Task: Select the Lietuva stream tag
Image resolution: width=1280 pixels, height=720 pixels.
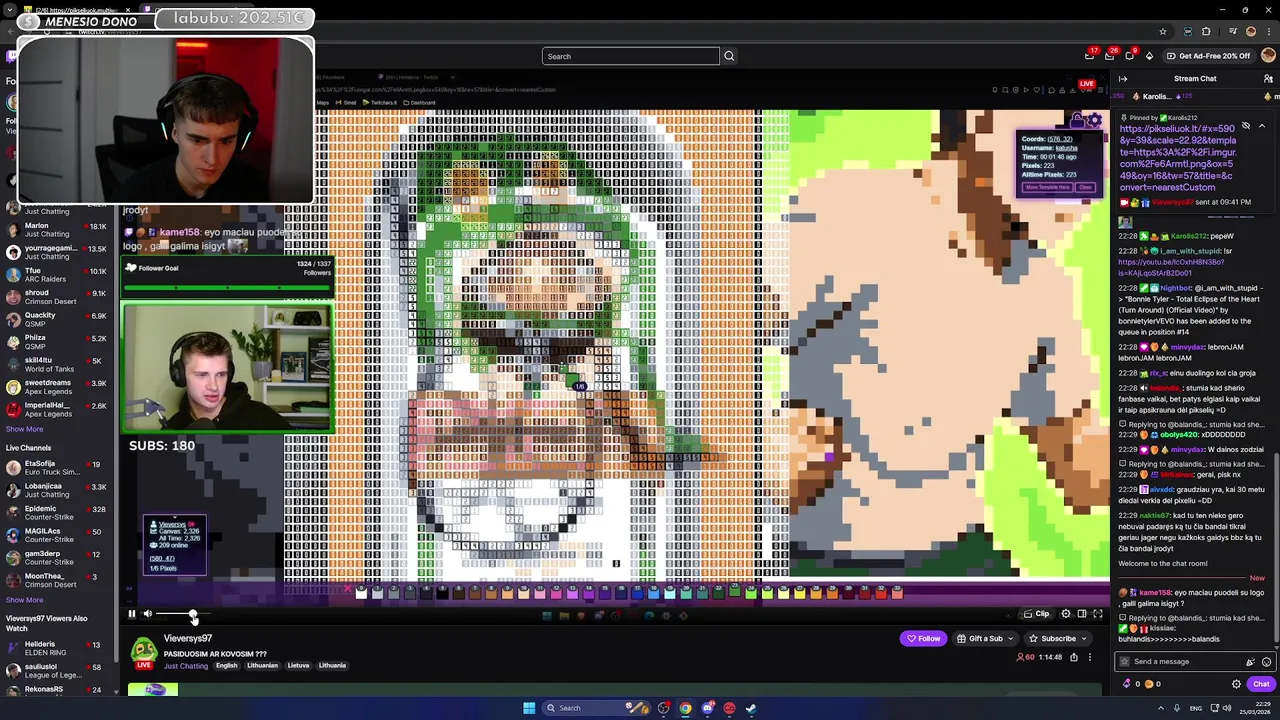Action: click(298, 666)
